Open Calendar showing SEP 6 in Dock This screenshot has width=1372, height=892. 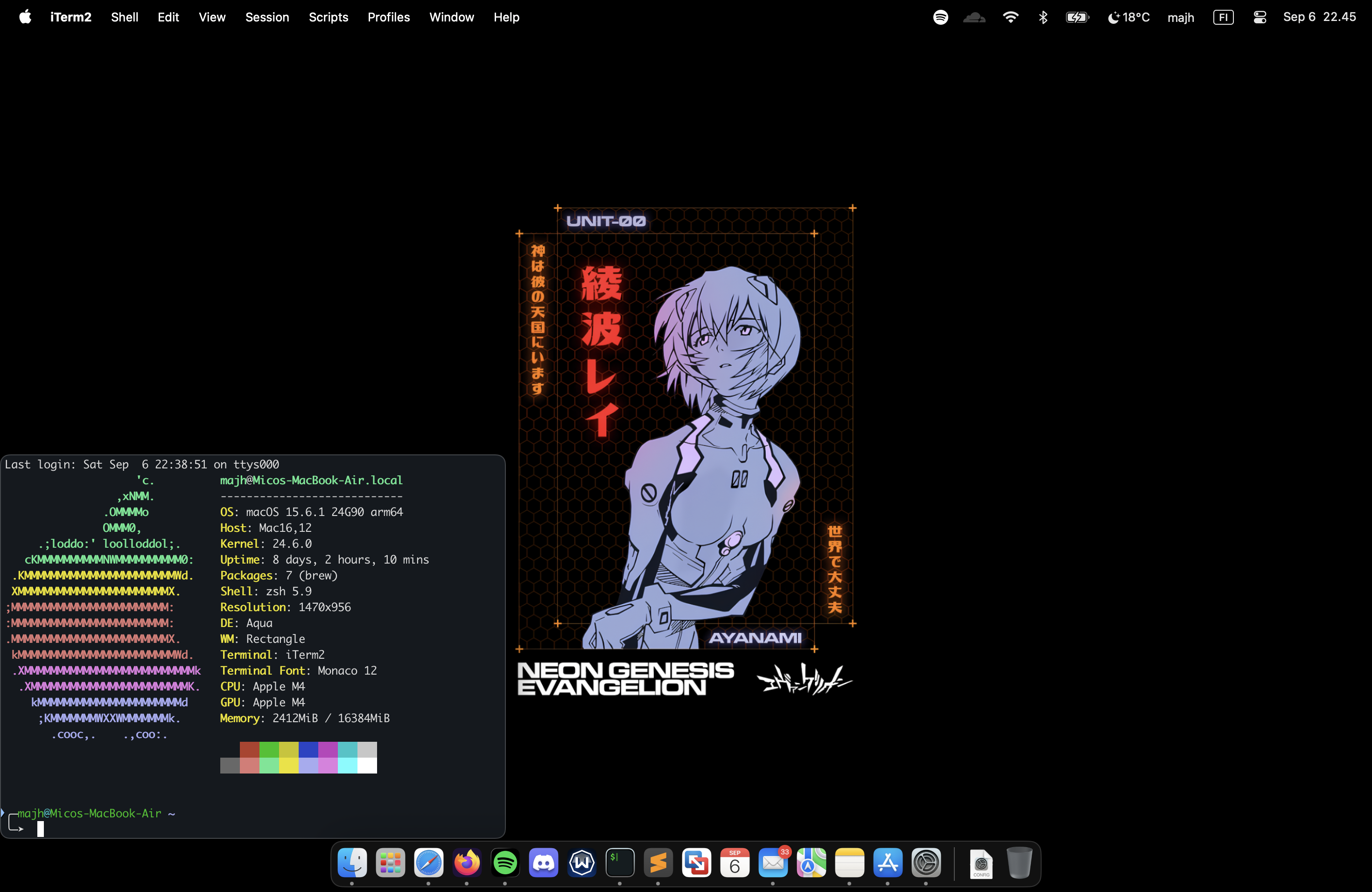(x=735, y=863)
